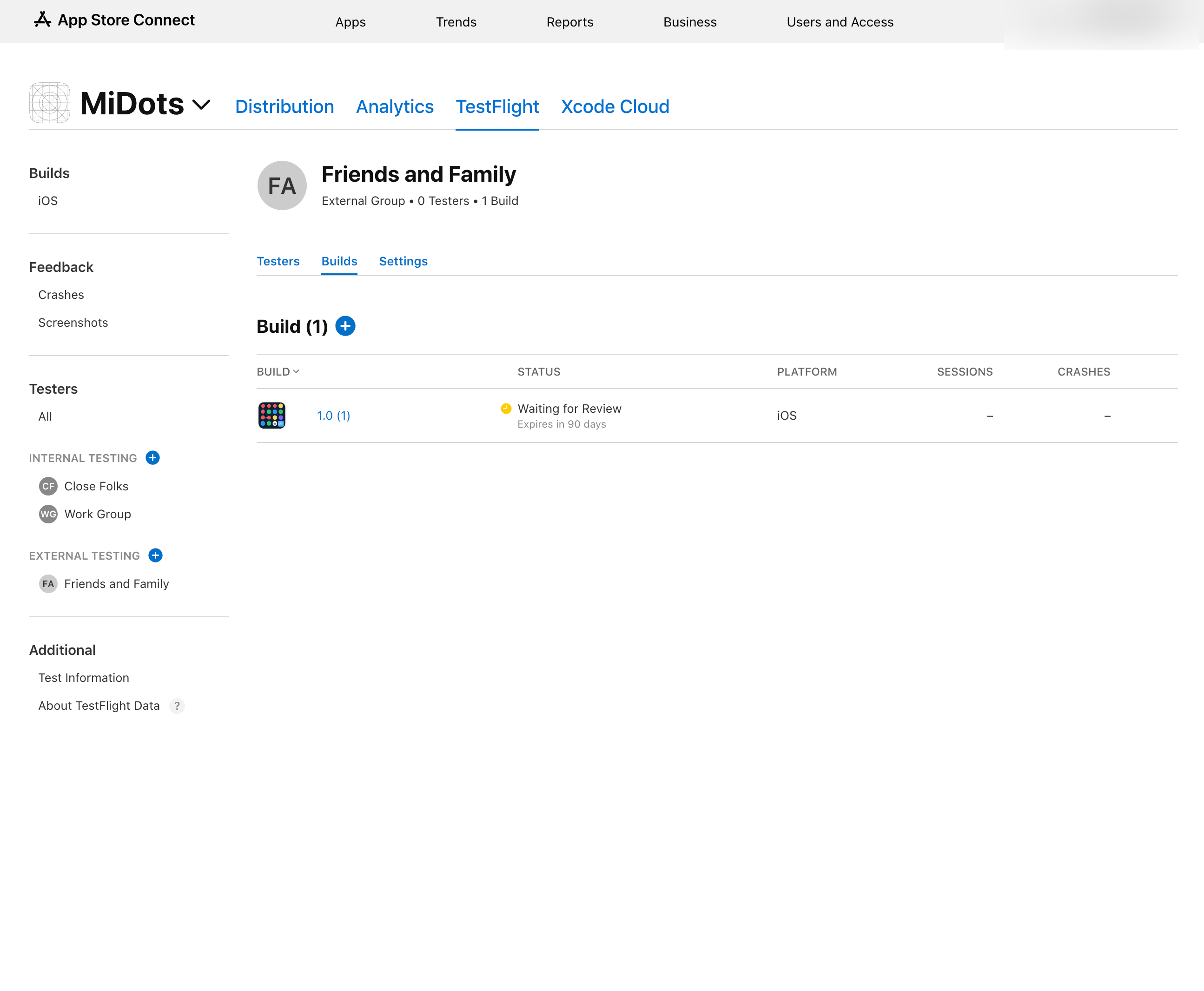Open All testers in sidebar
This screenshot has width=1204, height=991.
click(45, 417)
